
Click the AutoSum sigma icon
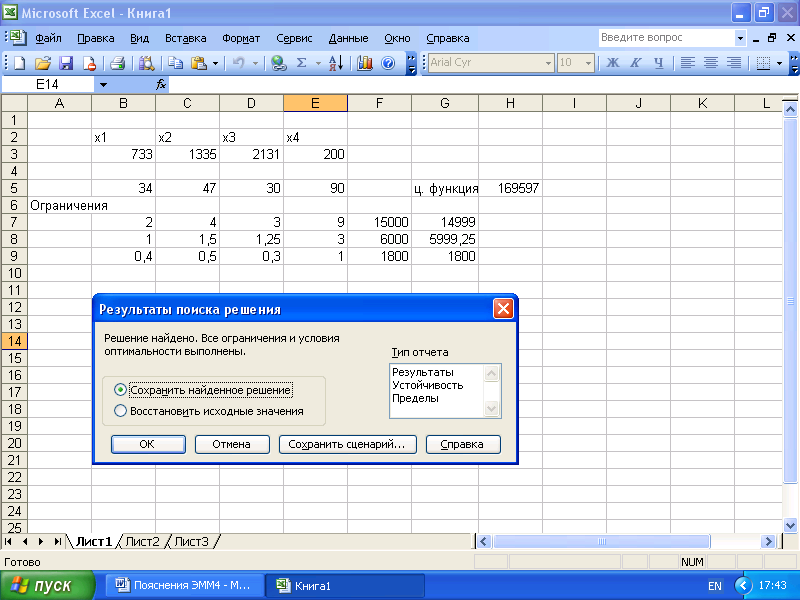pyautogui.click(x=302, y=63)
